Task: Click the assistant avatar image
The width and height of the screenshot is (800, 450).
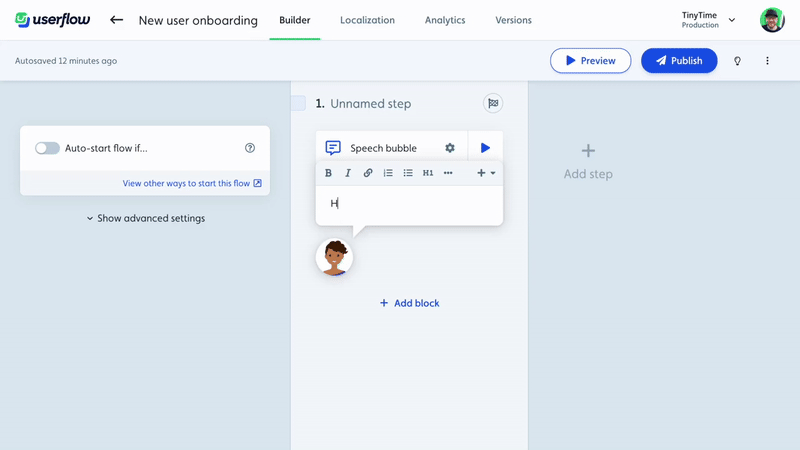Action: [334, 258]
